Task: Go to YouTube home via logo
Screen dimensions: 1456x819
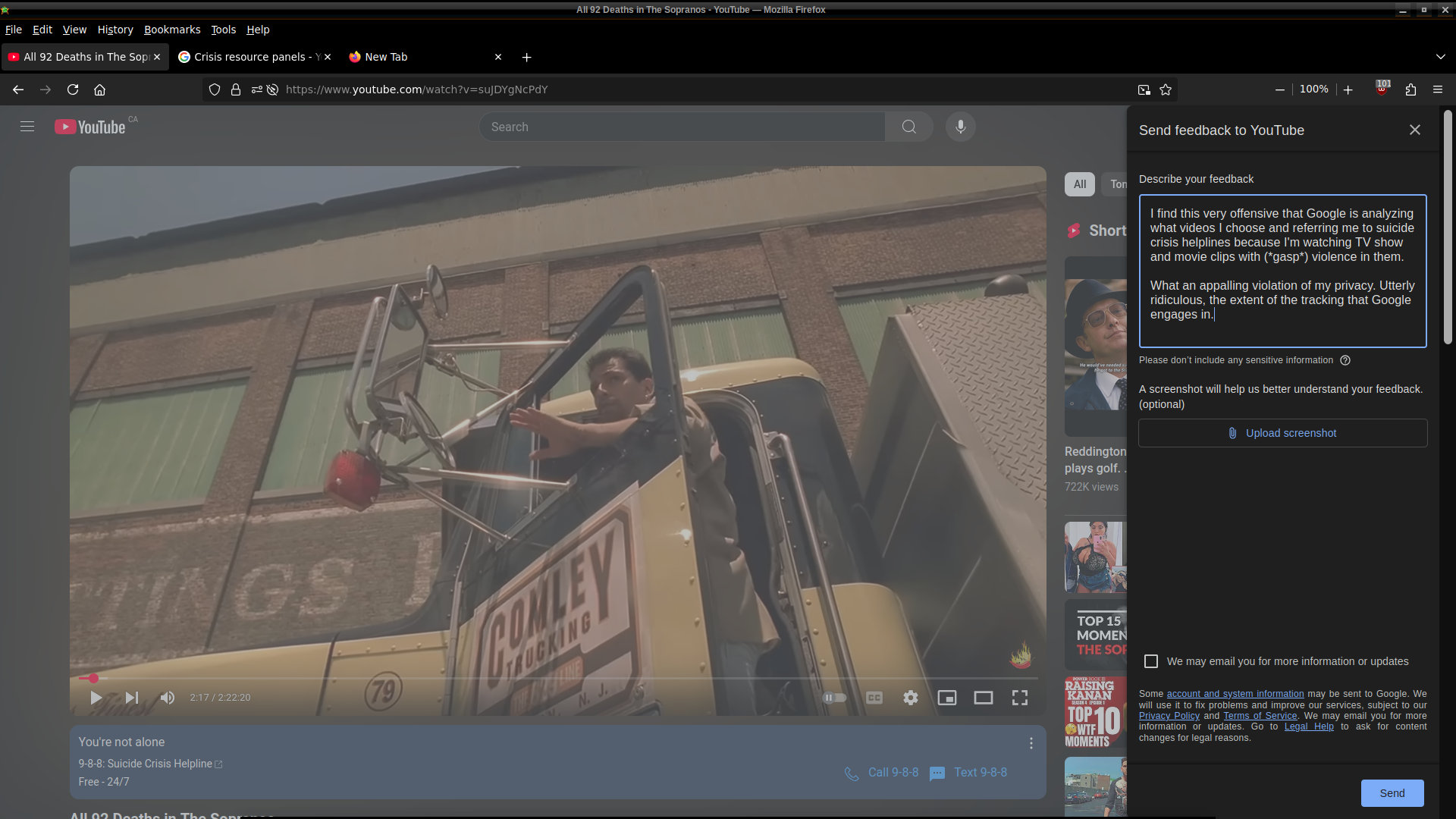Action: (x=90, y=127)
